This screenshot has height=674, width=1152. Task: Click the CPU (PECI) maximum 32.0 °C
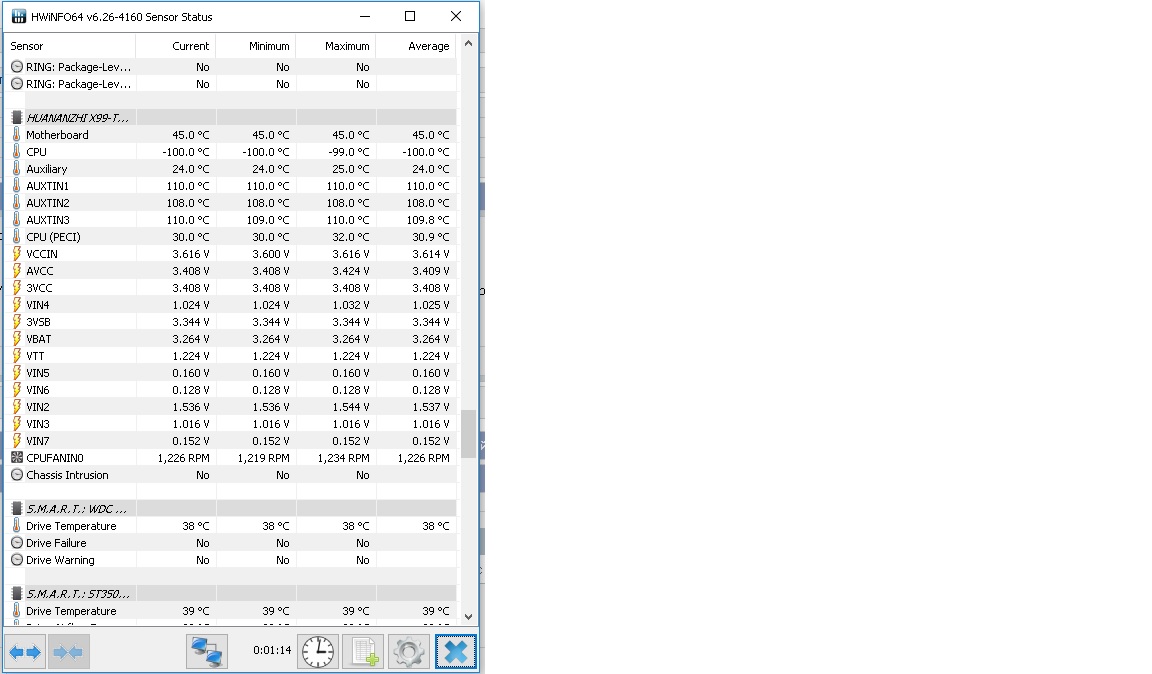click(351, 237)
